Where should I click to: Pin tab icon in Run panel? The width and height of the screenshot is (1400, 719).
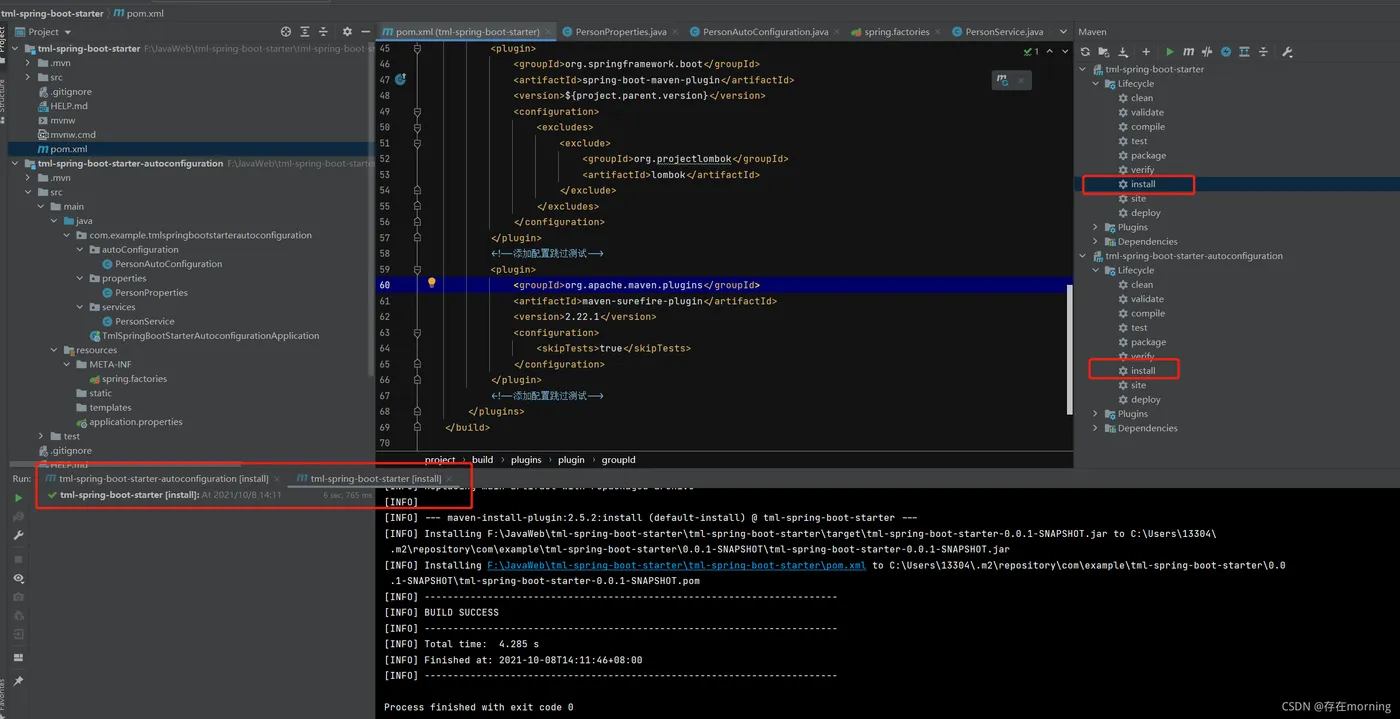click(19, 681)
